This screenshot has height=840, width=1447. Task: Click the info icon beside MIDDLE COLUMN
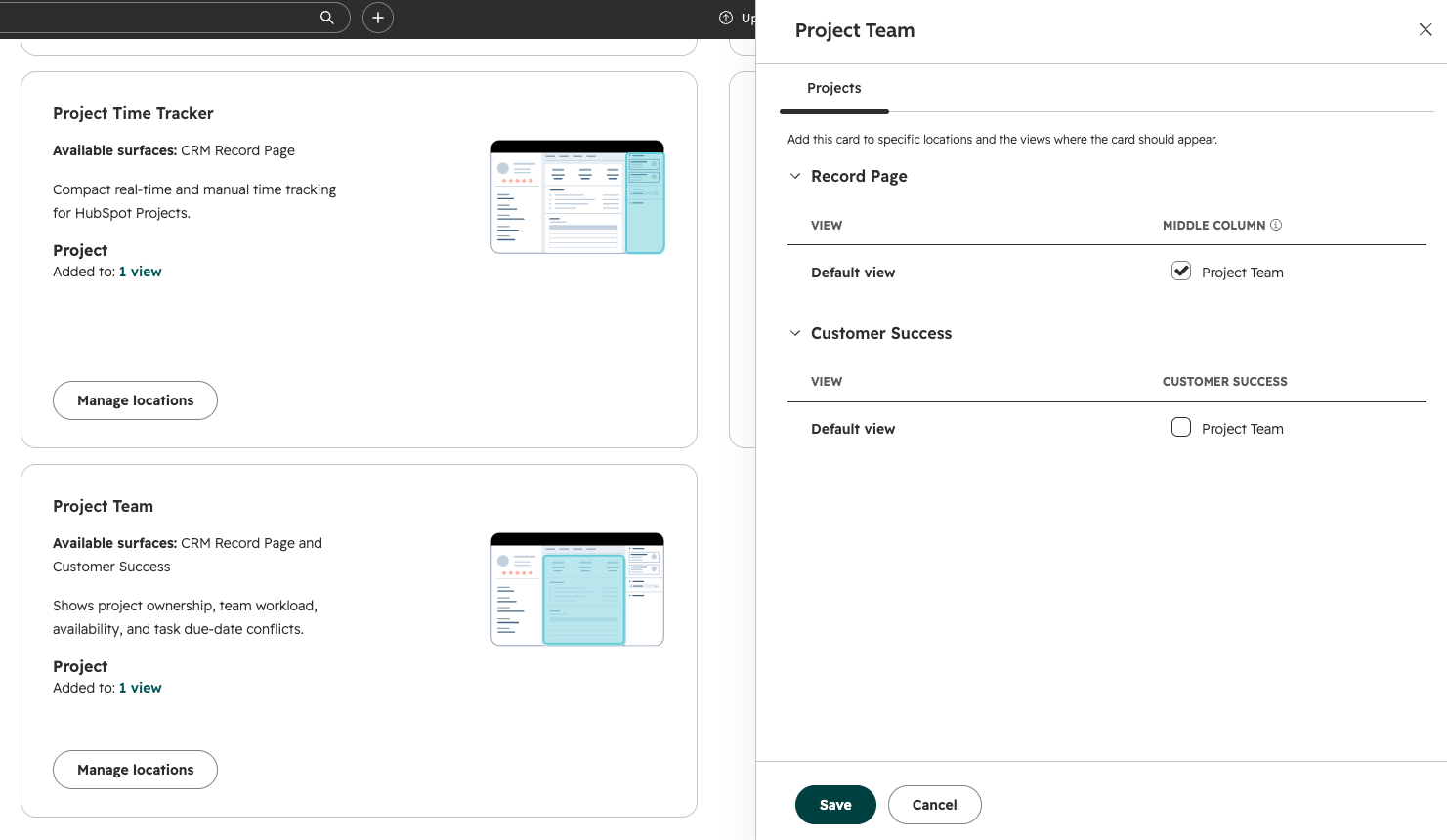(1276, 225)
